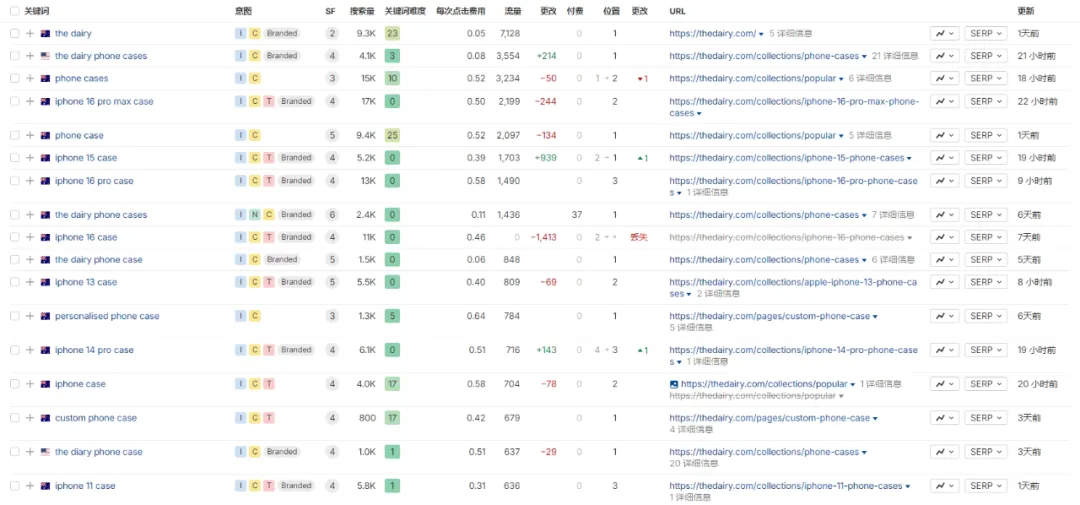
Task: Click T intent badge on 'custom phone case'
Action: tap(269, 418)
